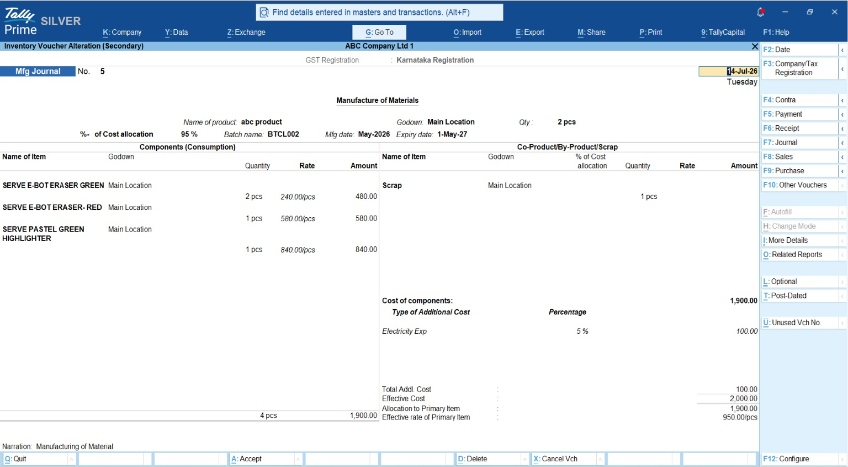848x467 pixels.
Task: Toggle T: Post-Dated voucher
Action: (800, 296)
